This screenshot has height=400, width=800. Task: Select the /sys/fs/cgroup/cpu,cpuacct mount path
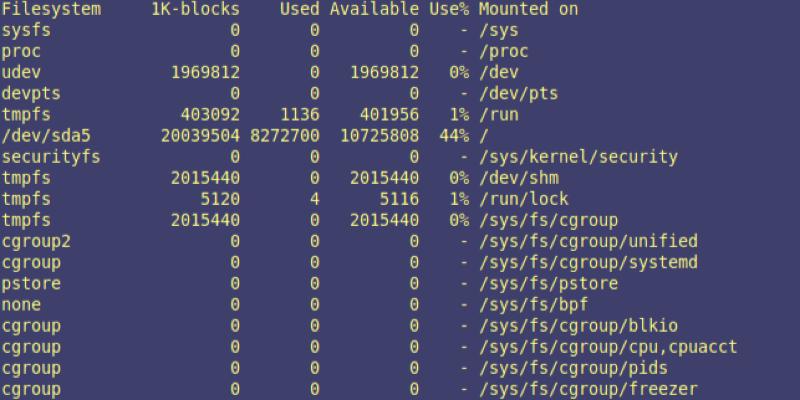pos(608,345)
